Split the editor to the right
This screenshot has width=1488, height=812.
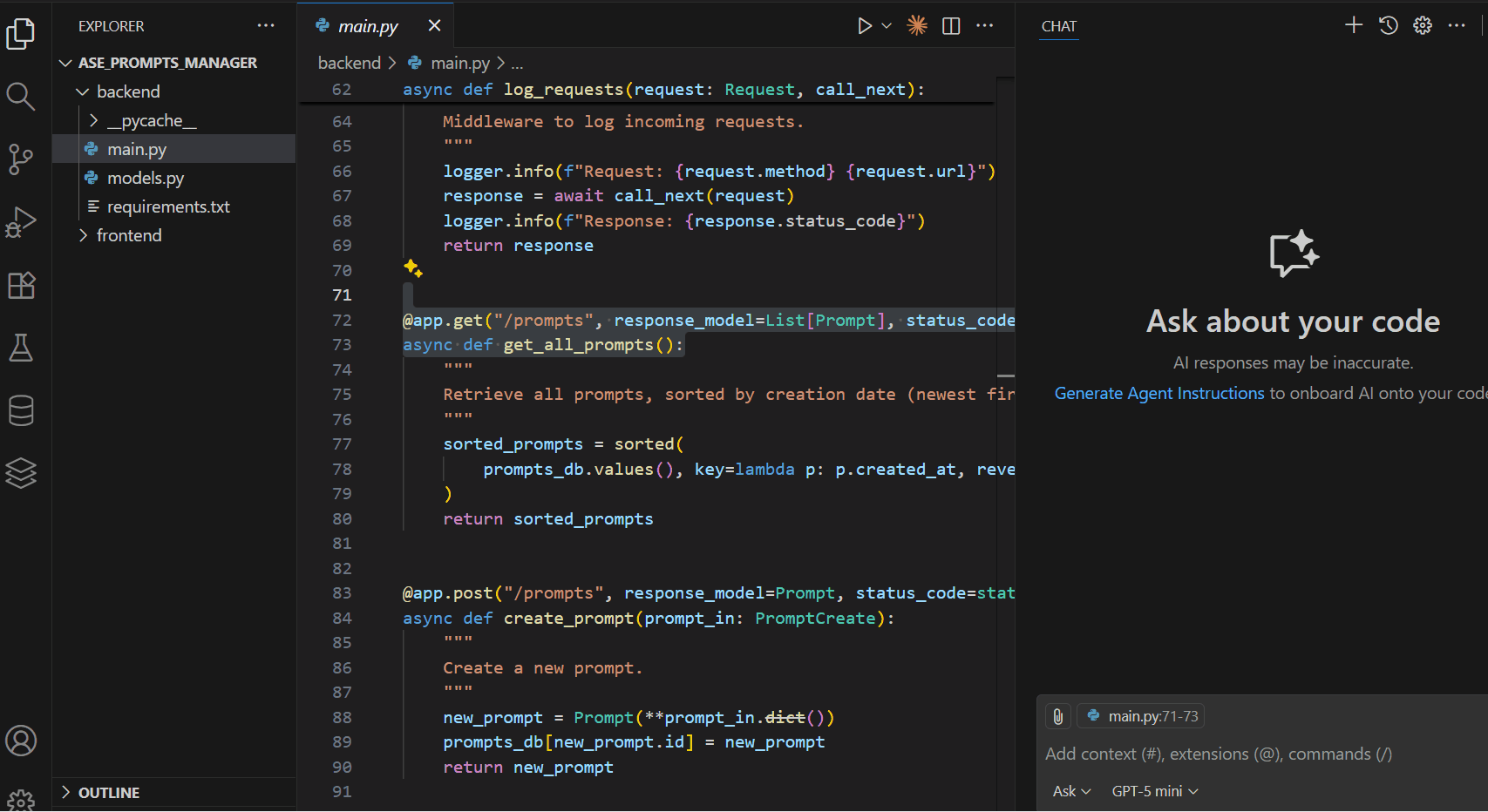(x=951, y=26)
